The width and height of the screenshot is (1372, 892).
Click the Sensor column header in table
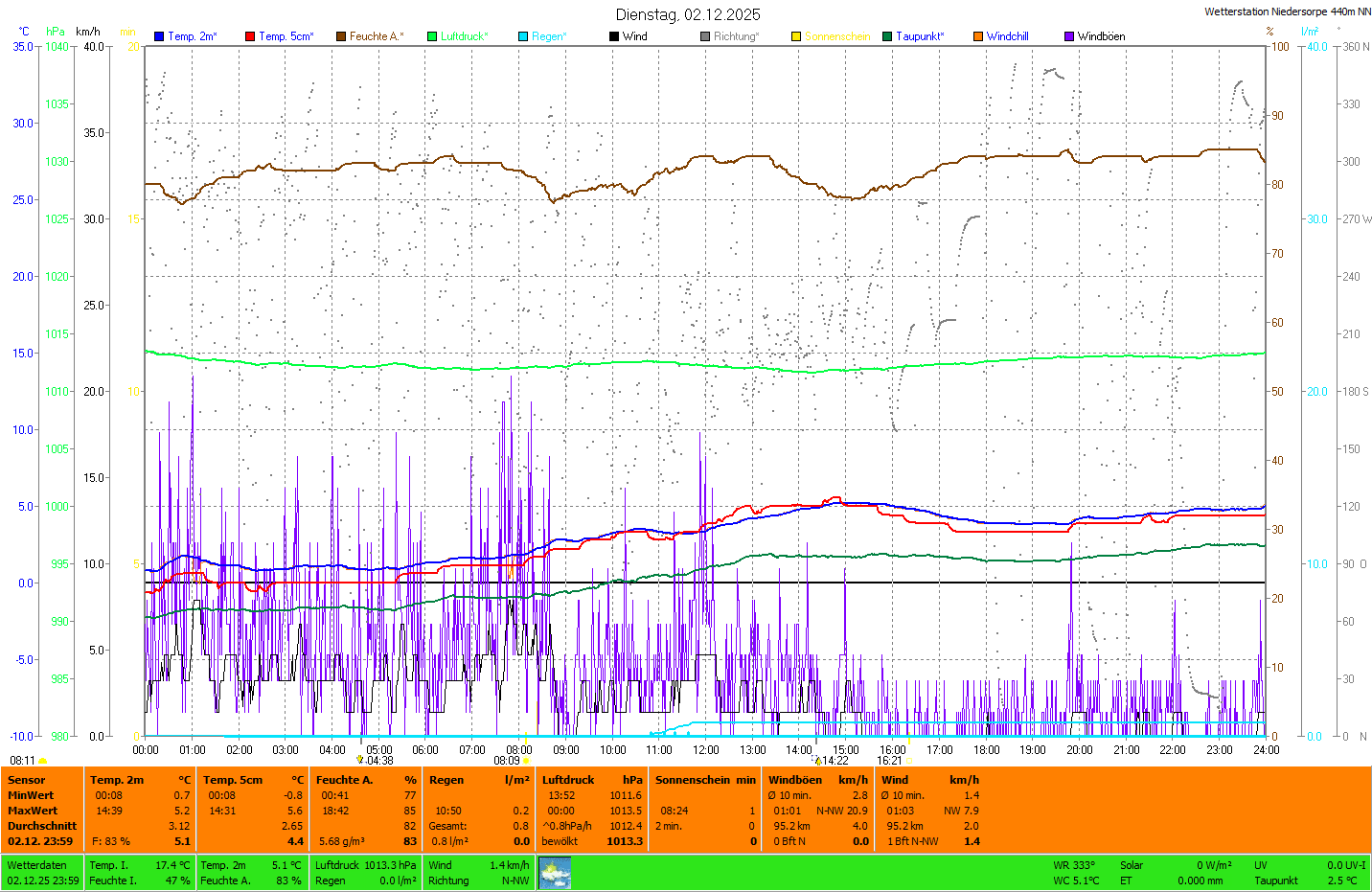27,780
